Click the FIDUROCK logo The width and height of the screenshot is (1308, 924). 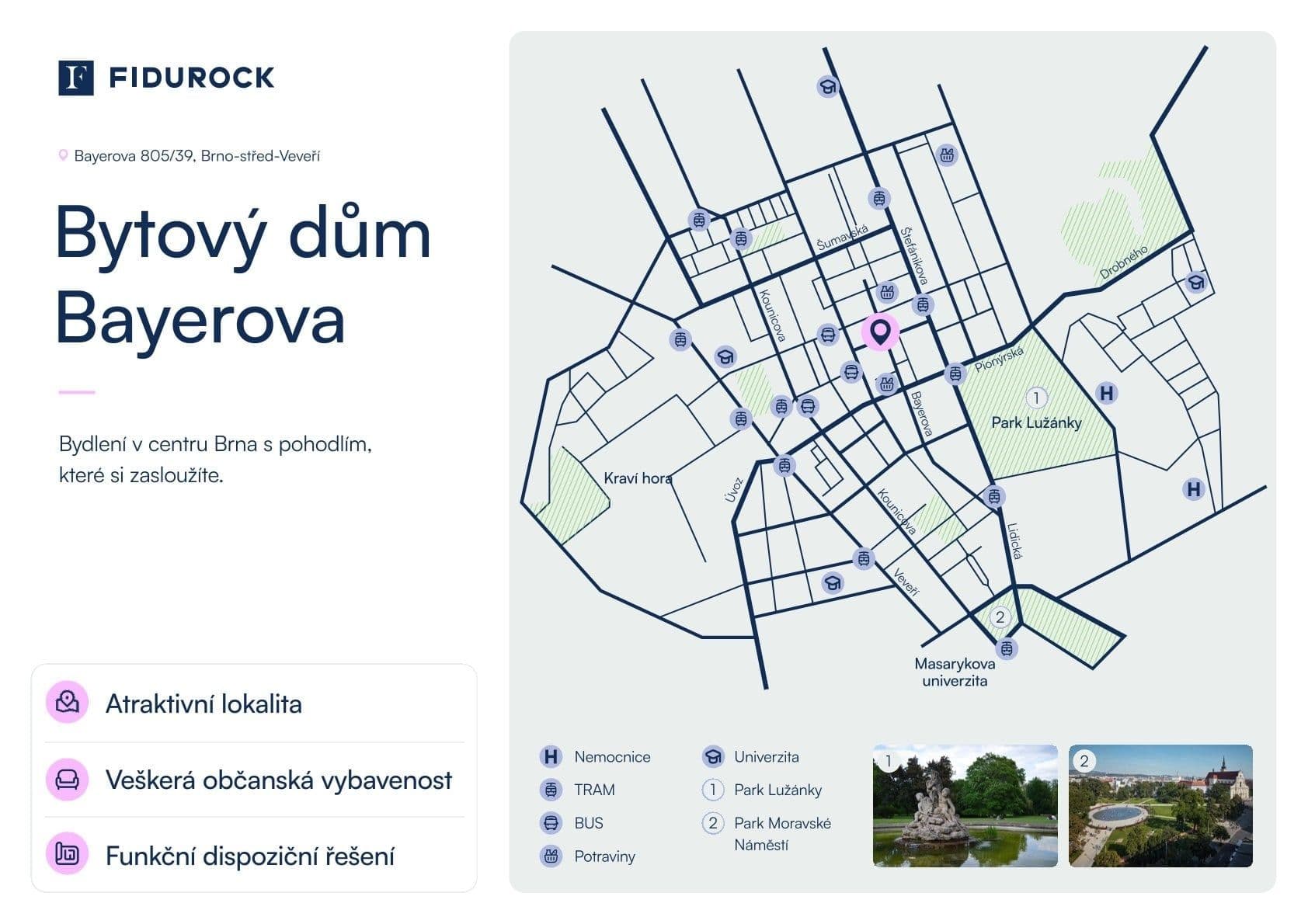[x=167, y=78]
